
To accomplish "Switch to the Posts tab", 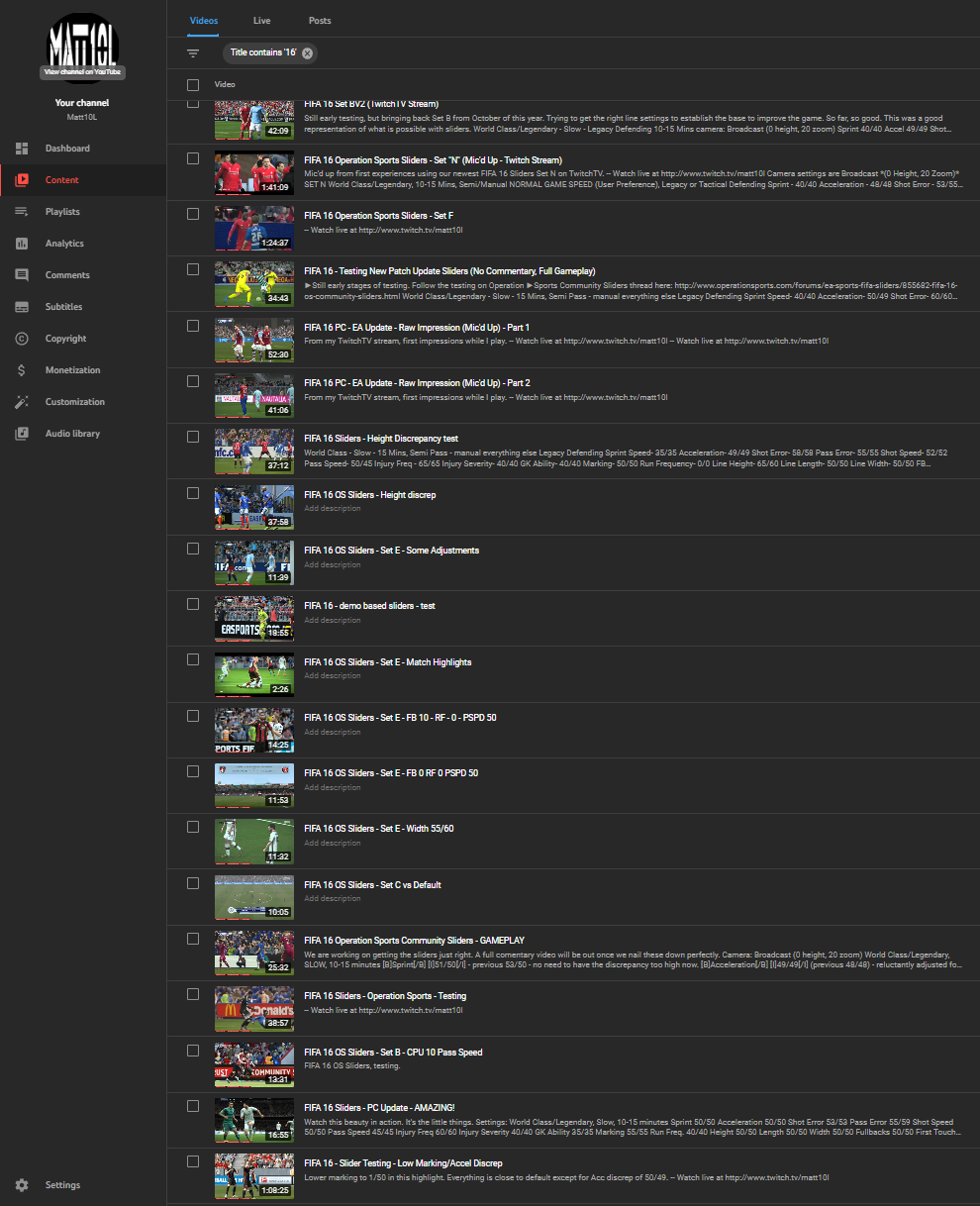I will pos(320,21).
